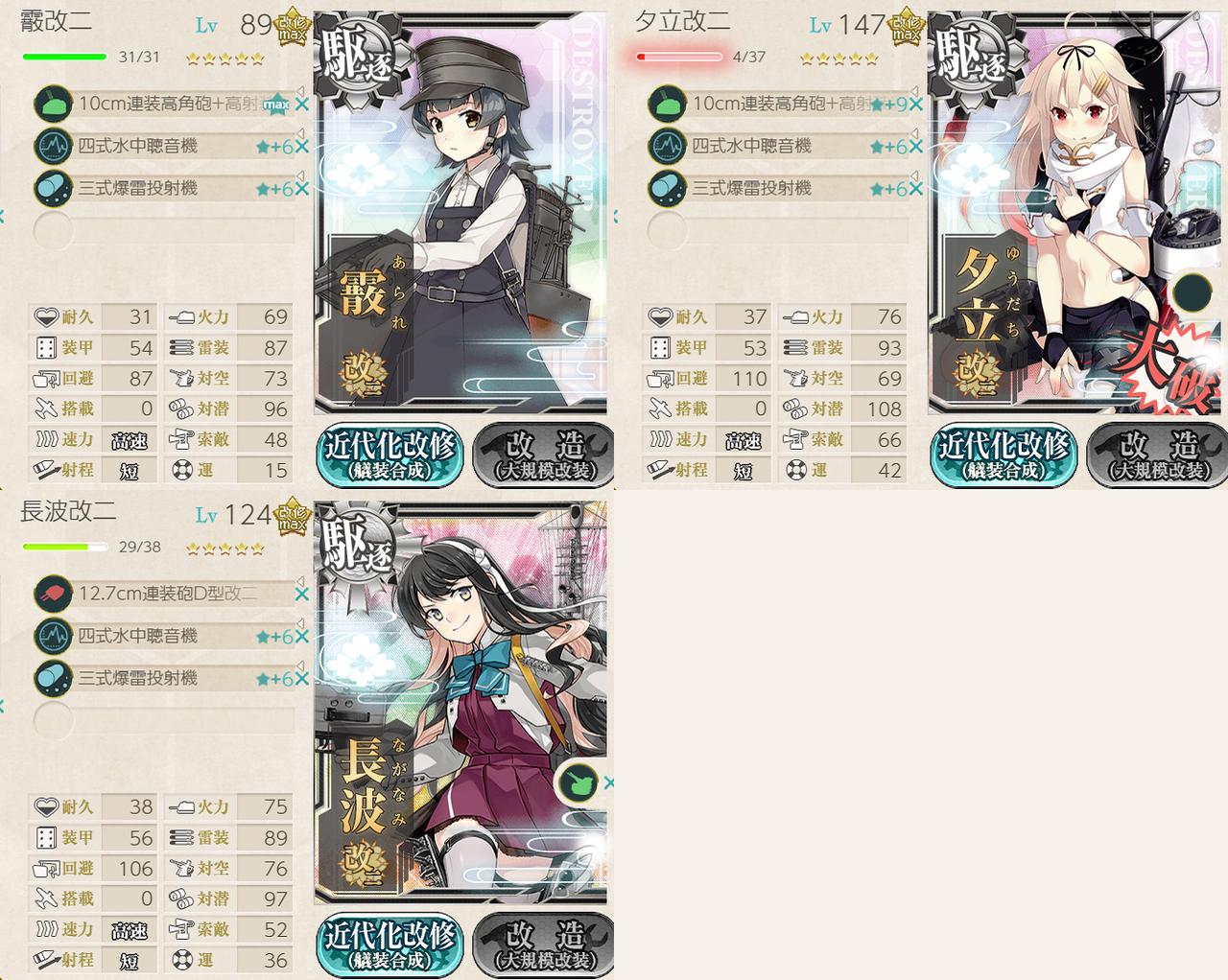Click the small arrow beside 長波改二's 三式爆雷投射機
1228x980 pixels.
pos(300,665)
